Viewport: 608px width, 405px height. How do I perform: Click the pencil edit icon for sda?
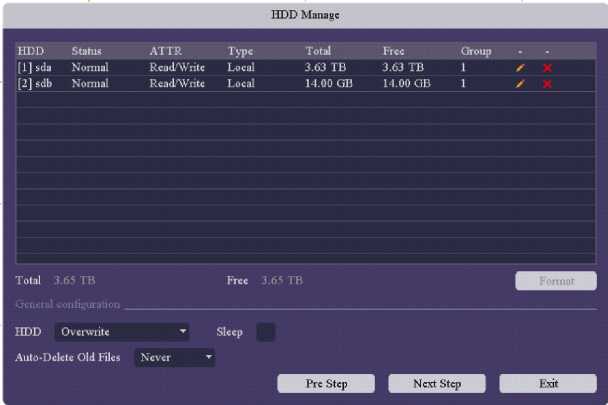[x=520, y=67]
